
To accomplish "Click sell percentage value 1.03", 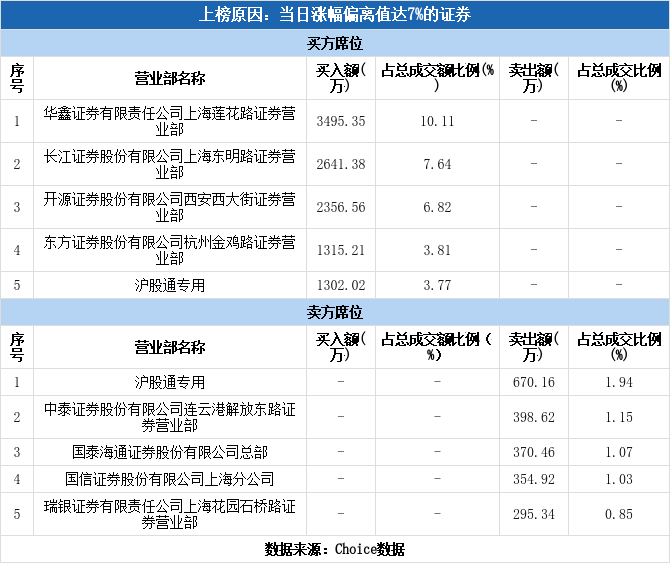I will click(619, 479).
